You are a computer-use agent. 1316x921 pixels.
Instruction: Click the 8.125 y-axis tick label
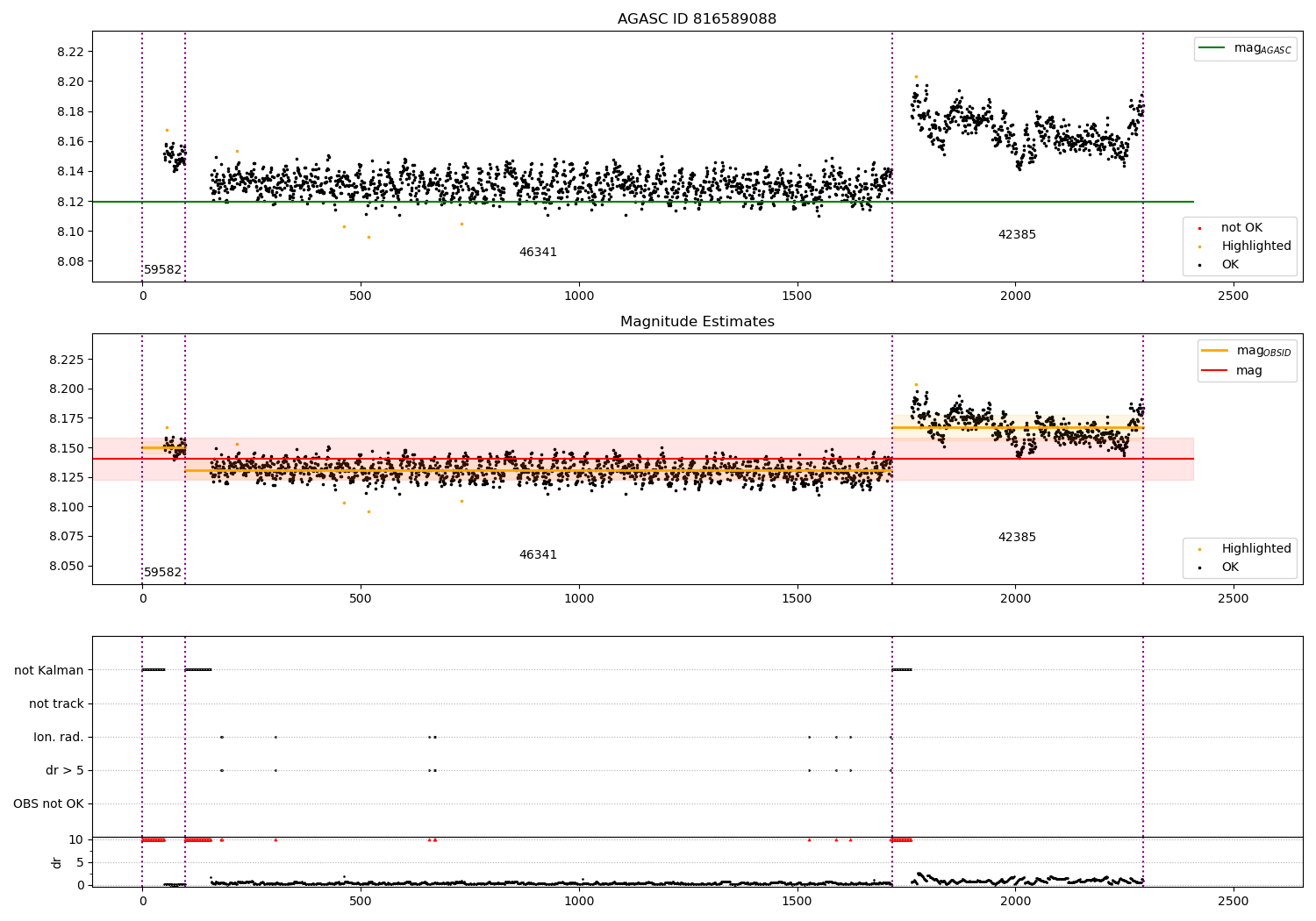(67, 477)
